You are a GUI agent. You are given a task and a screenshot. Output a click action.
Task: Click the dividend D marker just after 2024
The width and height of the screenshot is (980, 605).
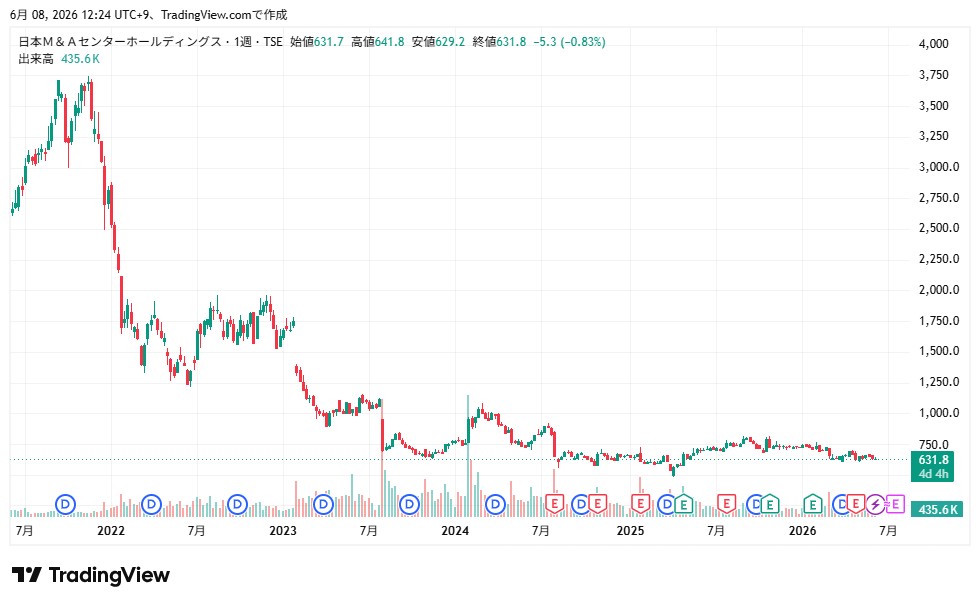click(495, 504)
